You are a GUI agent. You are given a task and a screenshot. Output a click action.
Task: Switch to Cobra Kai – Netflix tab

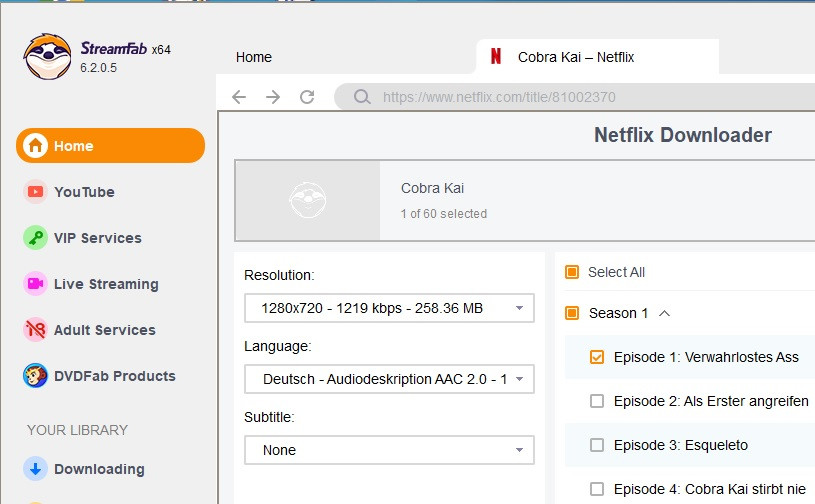(x=575, y=57)
